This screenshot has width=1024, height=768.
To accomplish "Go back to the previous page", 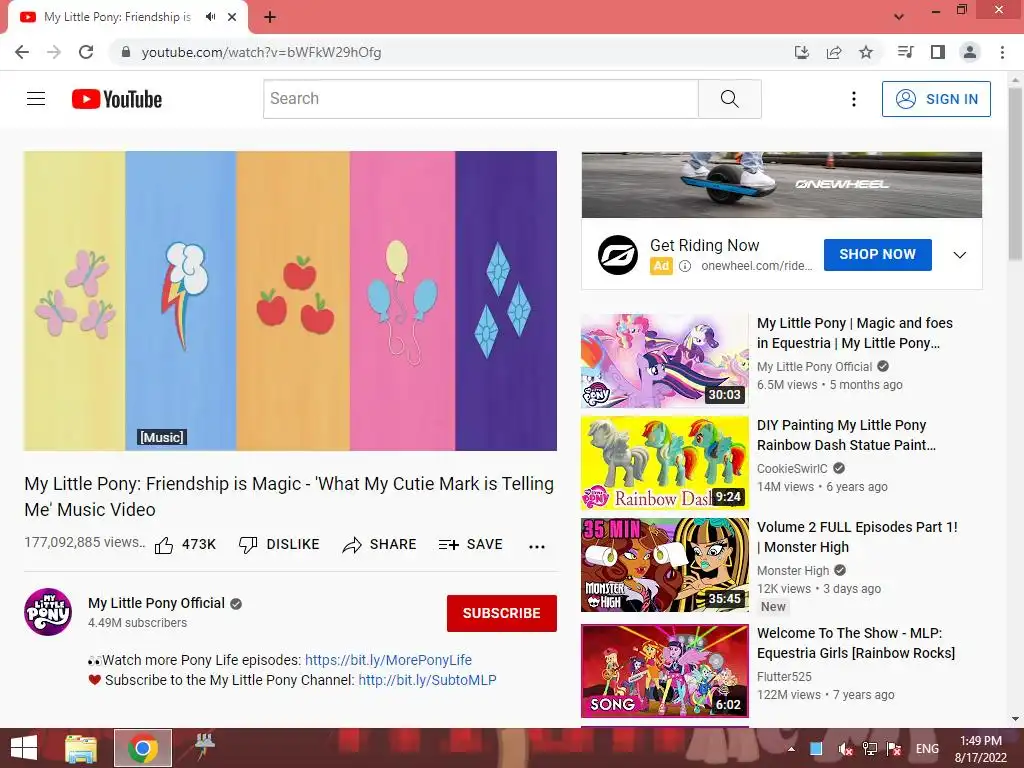I will 22,52.
